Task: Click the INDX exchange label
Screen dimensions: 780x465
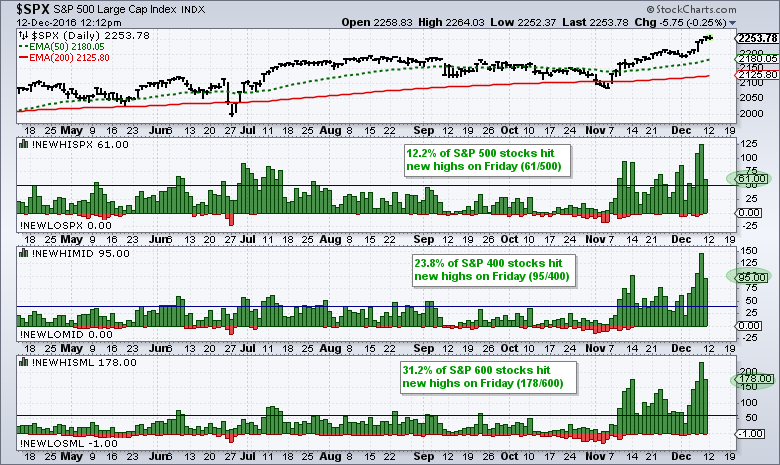Action: click(x=193, y=9)
